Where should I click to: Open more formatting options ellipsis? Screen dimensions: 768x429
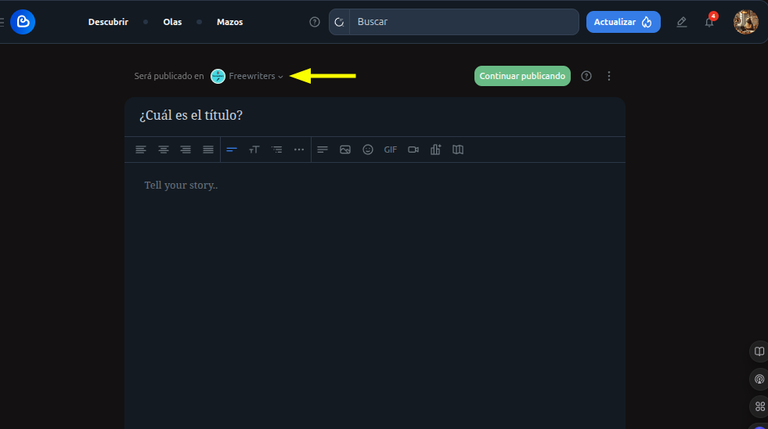click(x=299, y=149)
